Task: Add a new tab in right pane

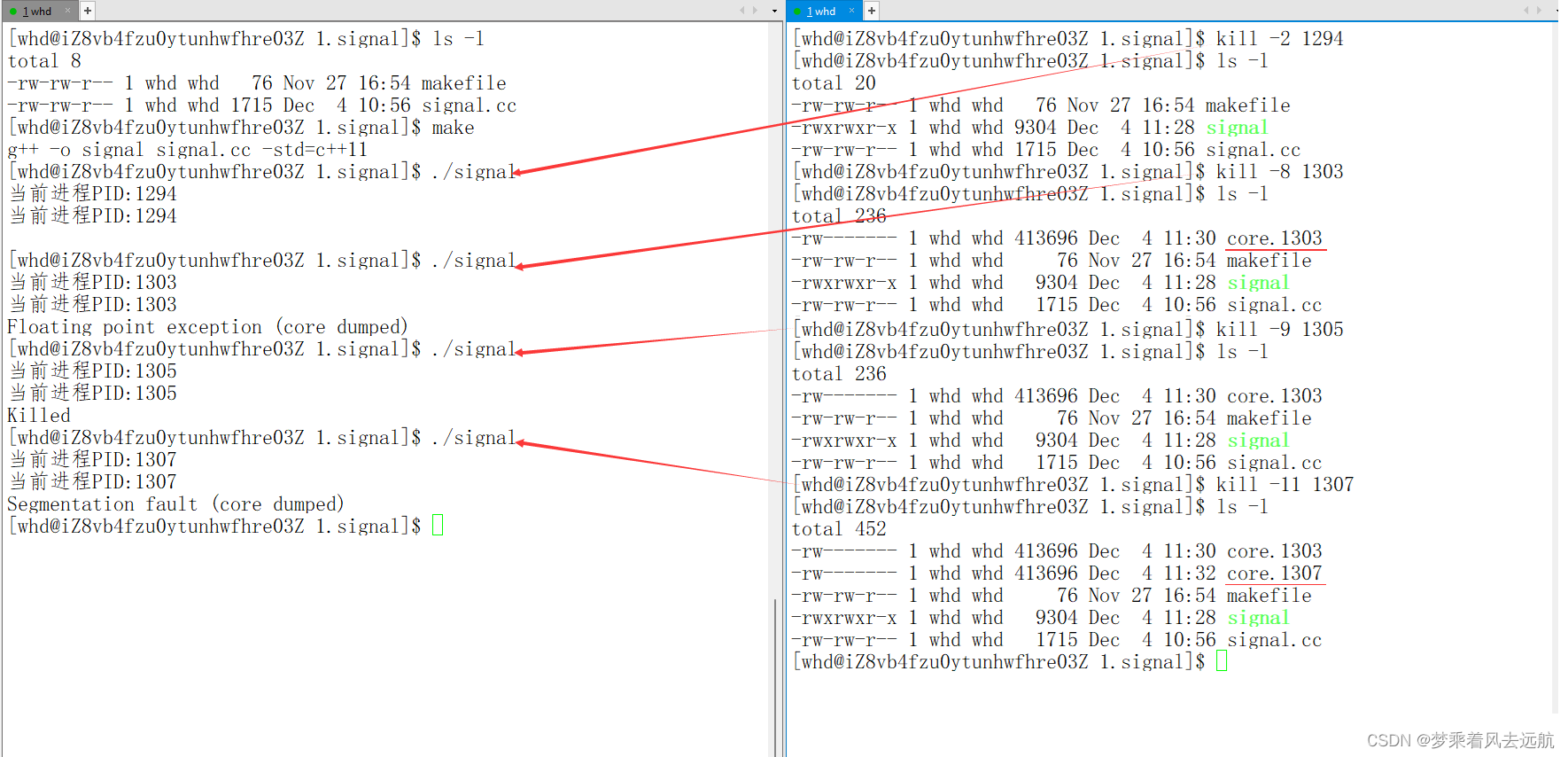Action: pos(872,11)
